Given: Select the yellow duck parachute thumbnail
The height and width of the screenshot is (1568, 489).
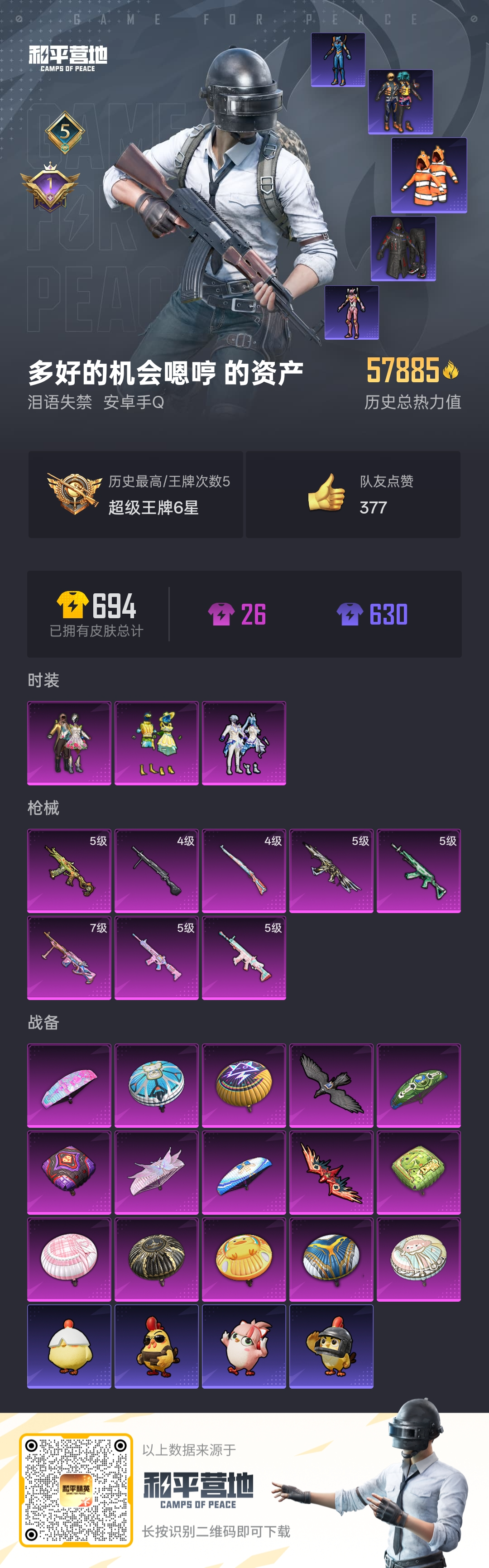Looking at the screenshot, I should (x=244, y=1260).
